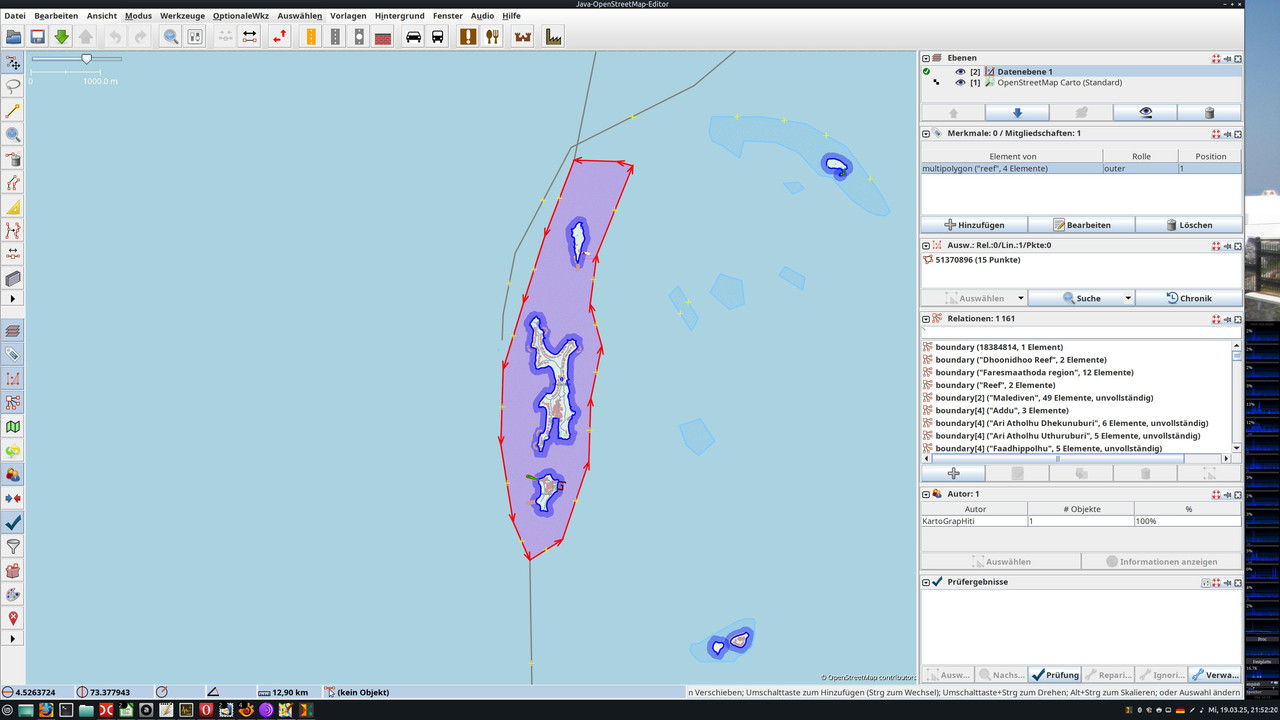Choose the extrude tool
This screenshot has width=1280, height=720.
click(x=13, y=279)
